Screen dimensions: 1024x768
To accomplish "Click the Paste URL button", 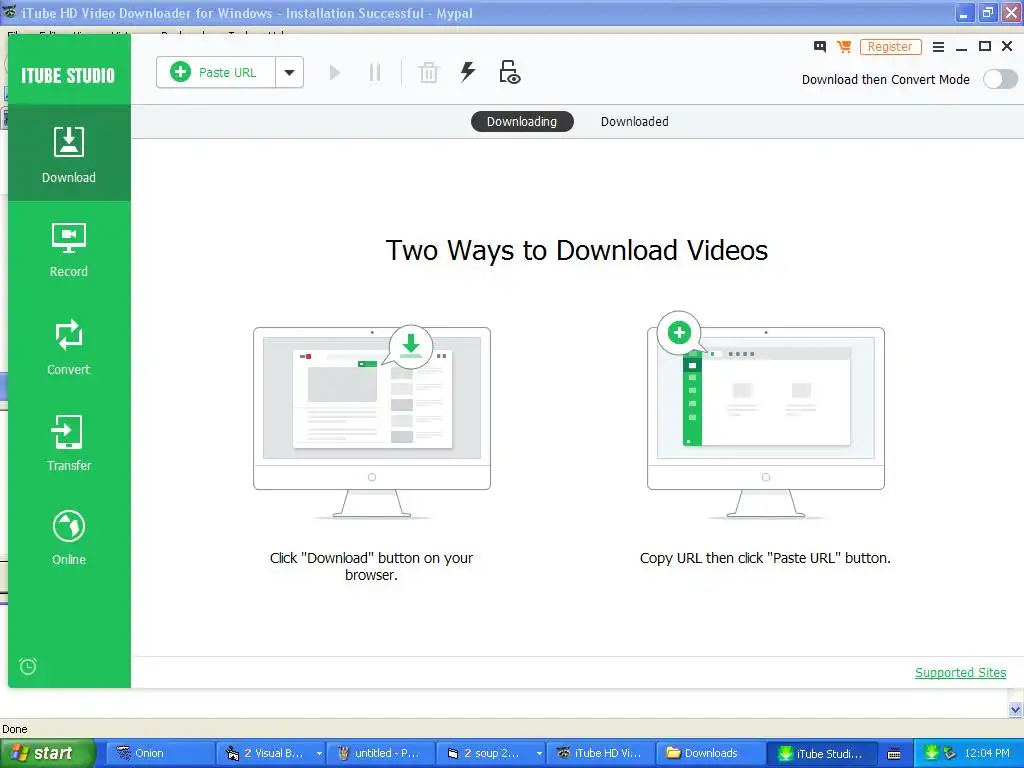I will 216,72.
